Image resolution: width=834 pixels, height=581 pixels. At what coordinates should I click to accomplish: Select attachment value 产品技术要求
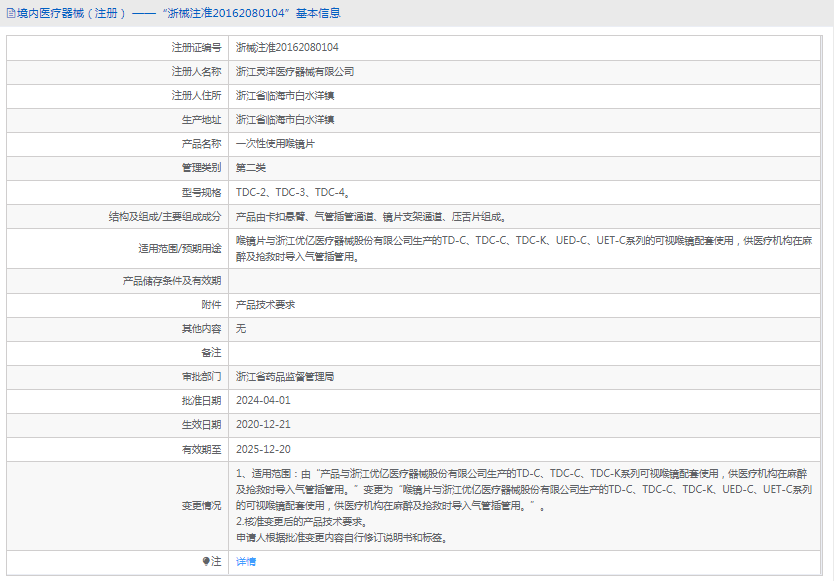(265, 304)
